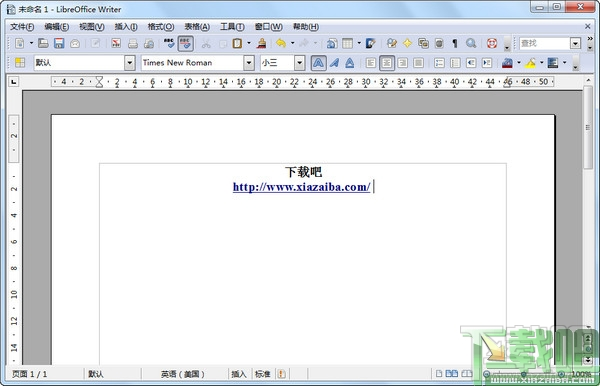
Task: Open the 文件(F) menu
Action: [x=22, y=27]
